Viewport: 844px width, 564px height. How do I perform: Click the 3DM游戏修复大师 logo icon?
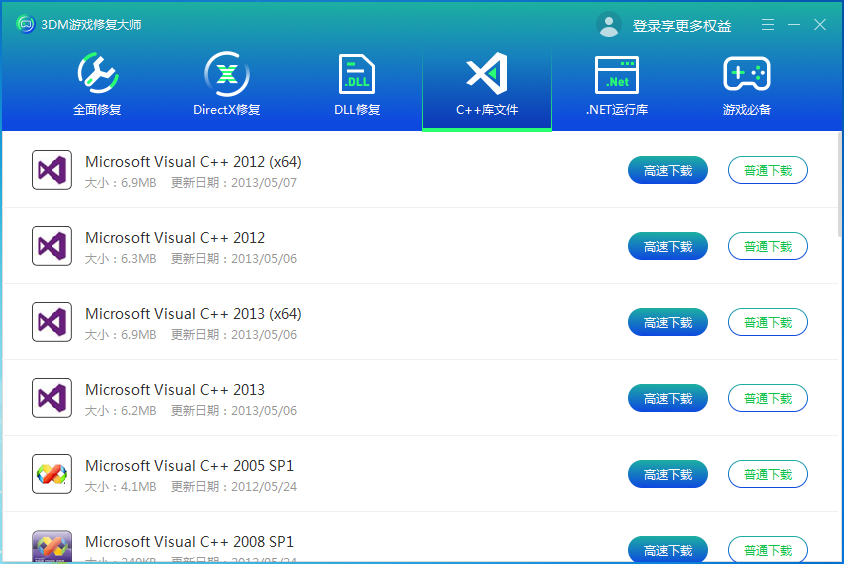pos(25,24)
